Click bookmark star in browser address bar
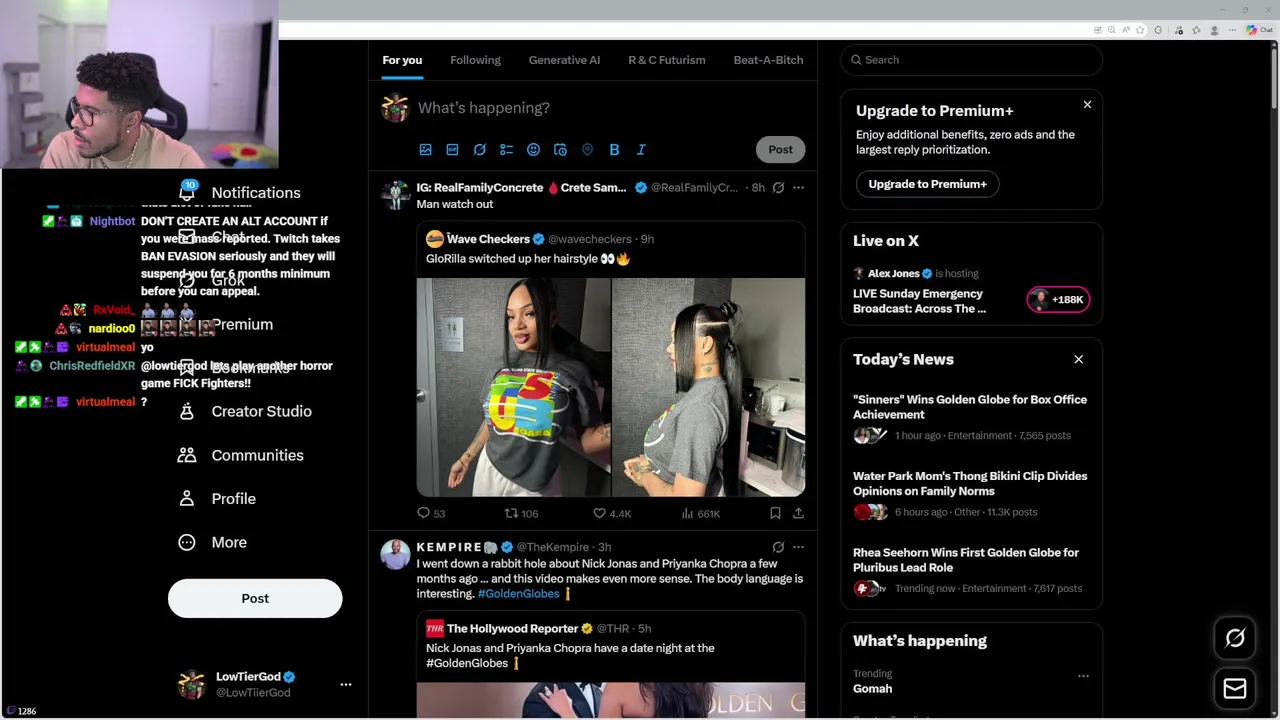Viewport: 1280px width, 720px height. (x=1139, y=30)
